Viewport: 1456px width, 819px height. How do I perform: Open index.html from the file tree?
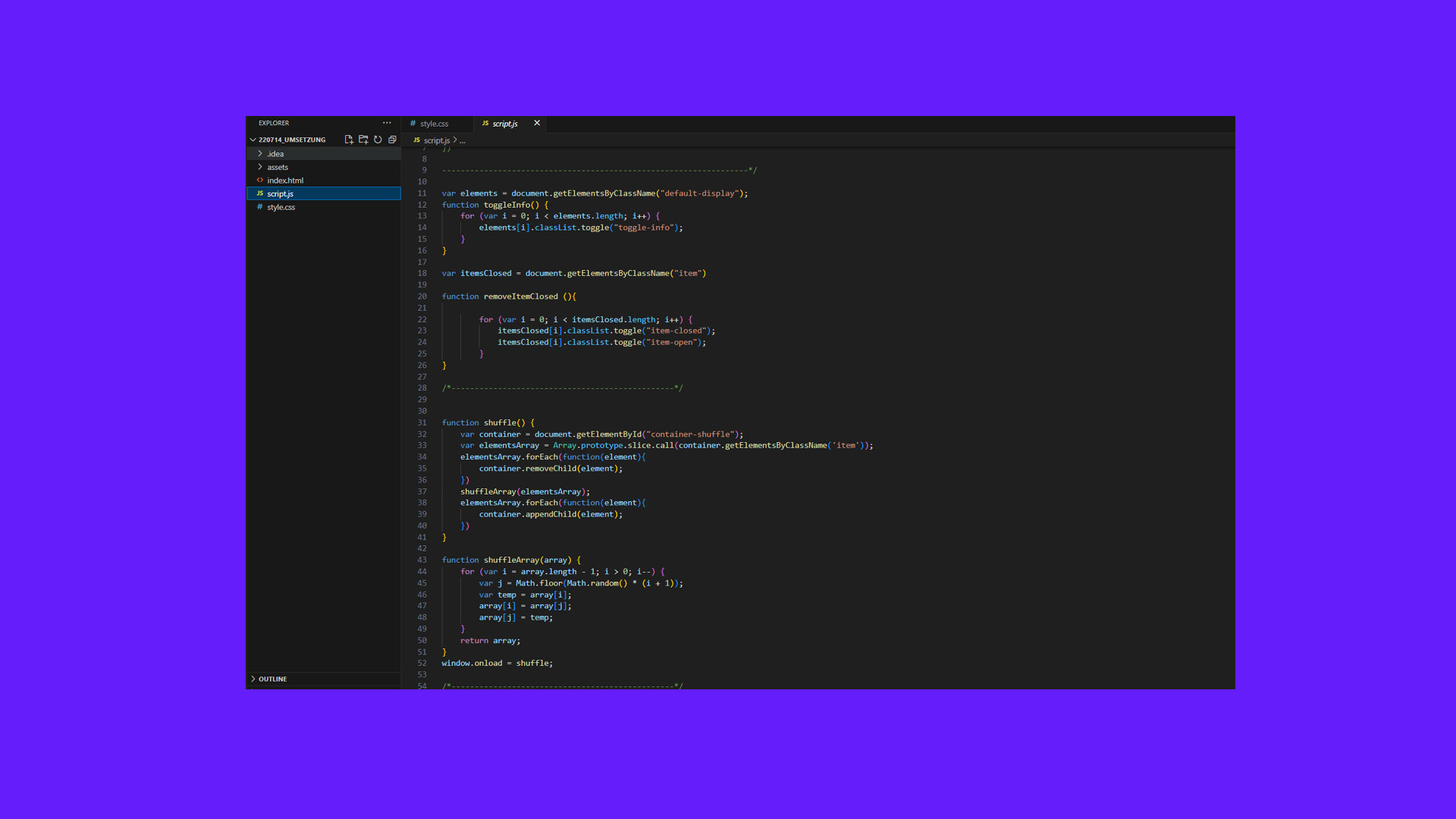(x=285, y=180)
